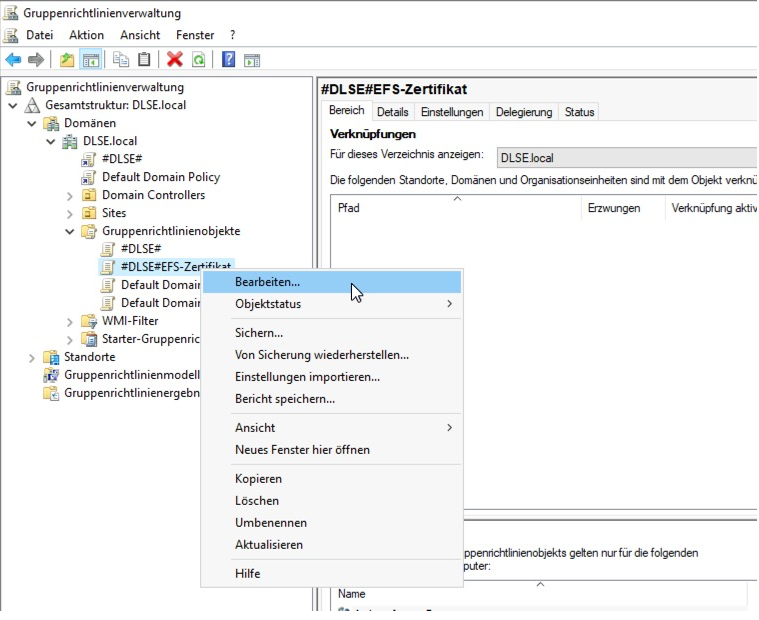Choose Bearbeiten... from the context menu
Screen dimensions: 759x620
267,282
